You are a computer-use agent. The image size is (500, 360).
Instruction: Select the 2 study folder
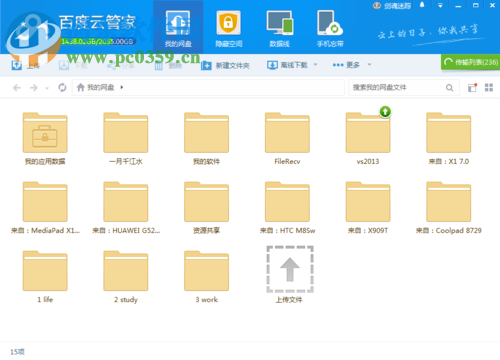(126, 277)
